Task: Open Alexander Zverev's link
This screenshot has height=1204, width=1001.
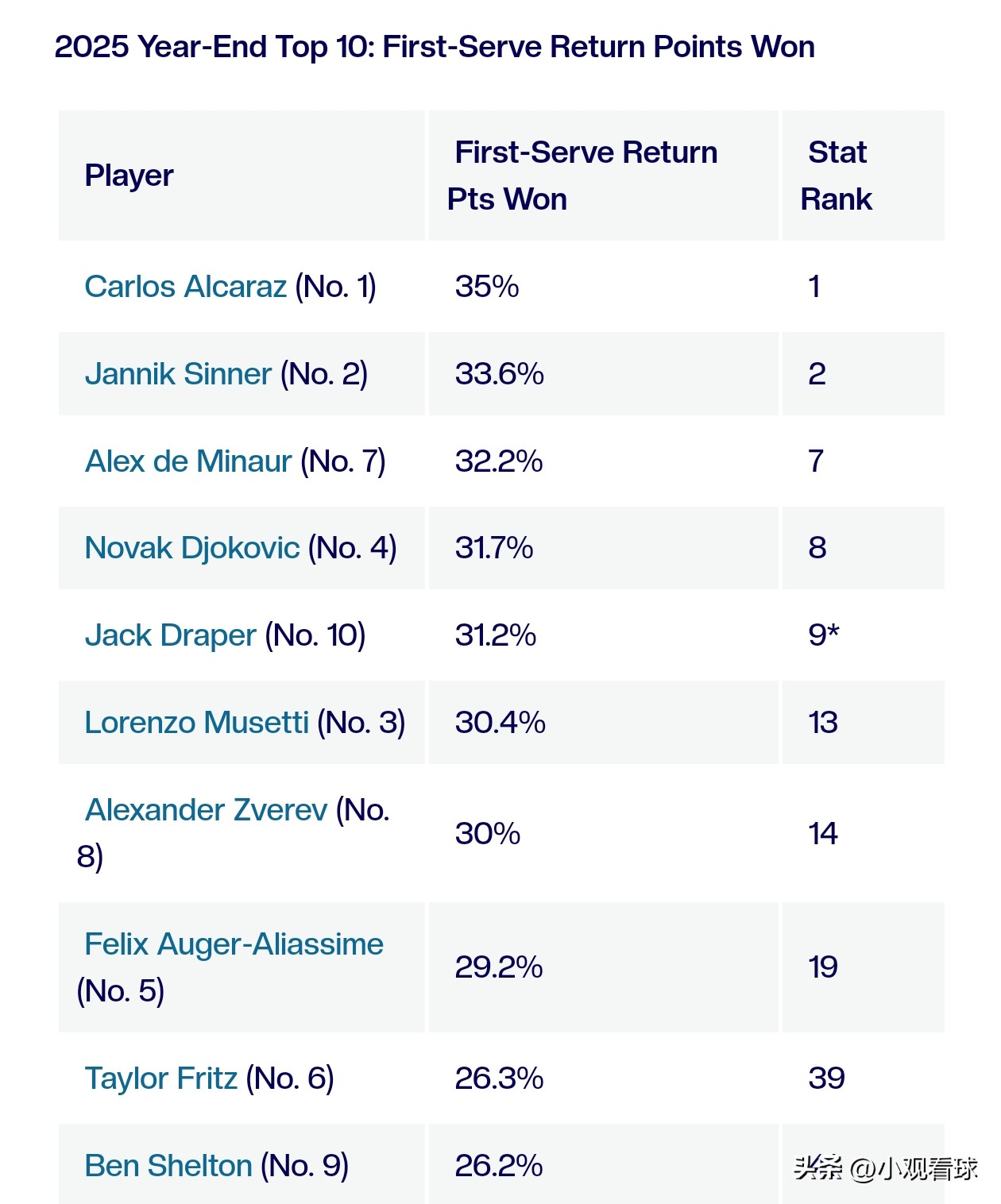Action: [206, 810]
